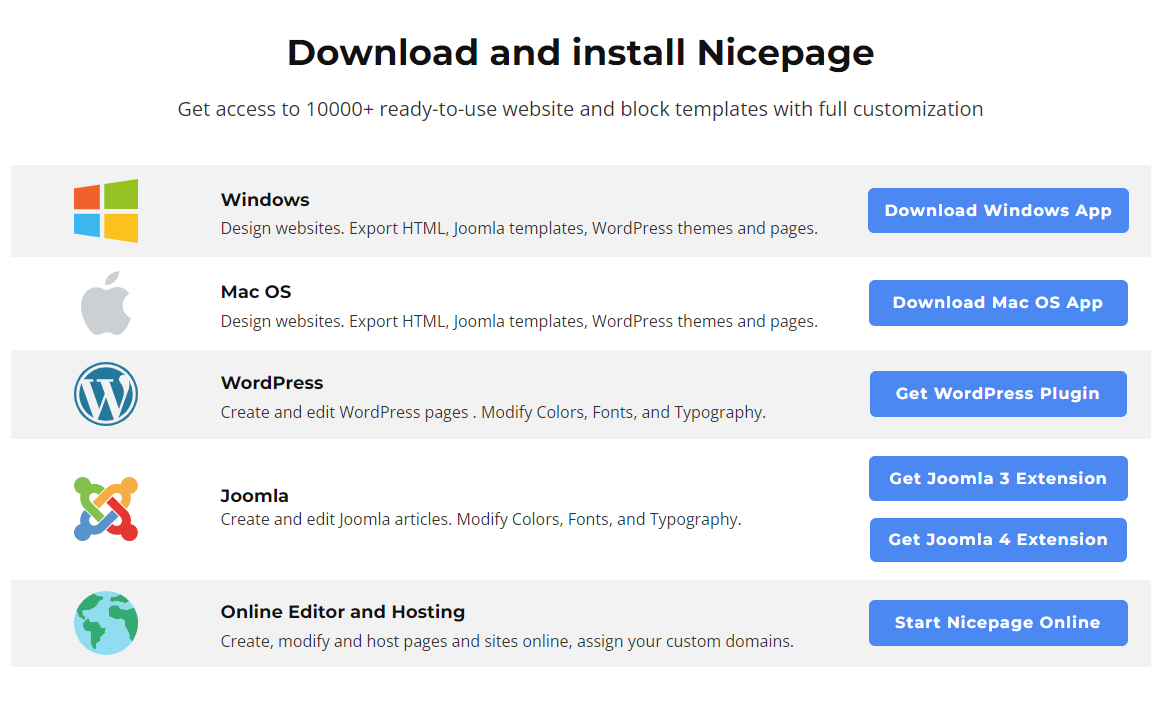This screenshot has width=1167, height=701.
Task: Start Nicepage Online
Action: point(997,623)
